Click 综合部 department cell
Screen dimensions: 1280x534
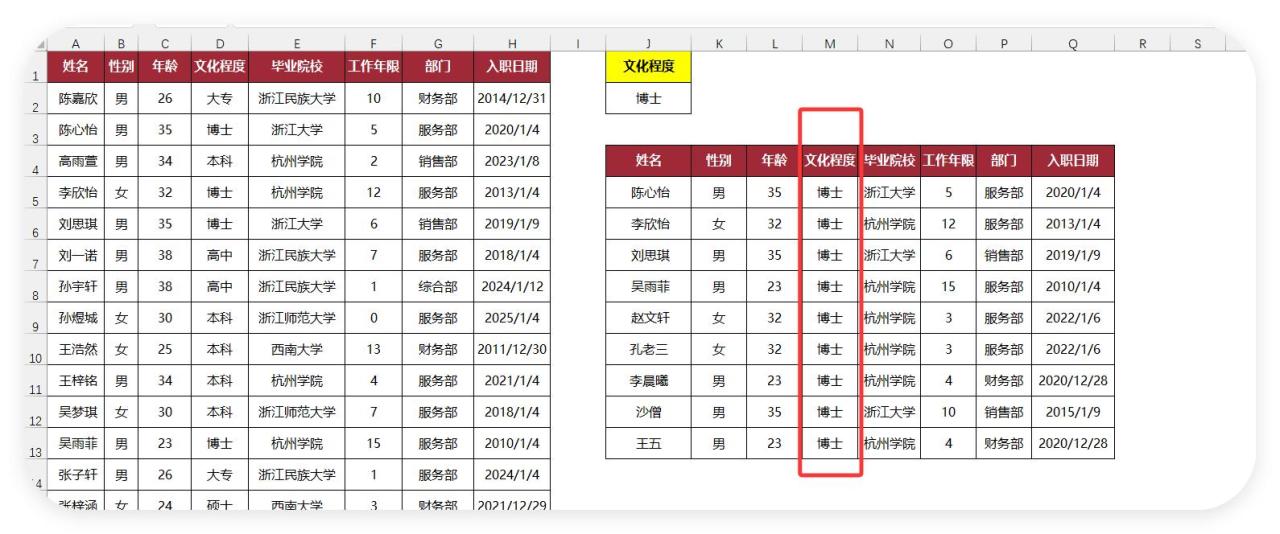click(438, 286)
